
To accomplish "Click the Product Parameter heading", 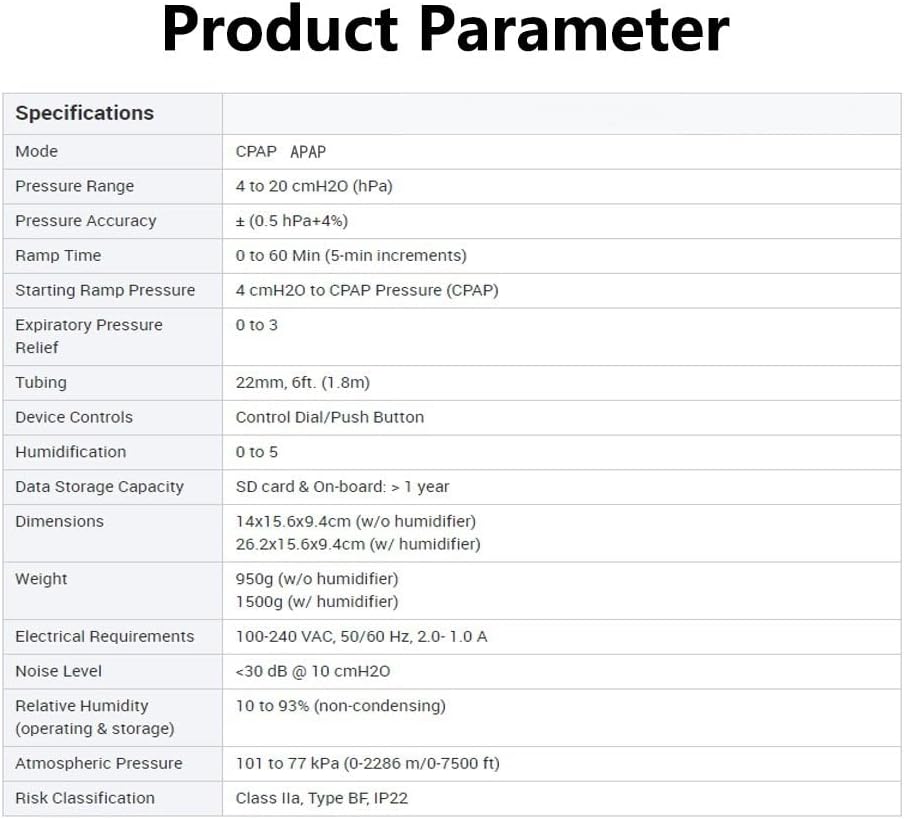I will (x=446, y=31).
